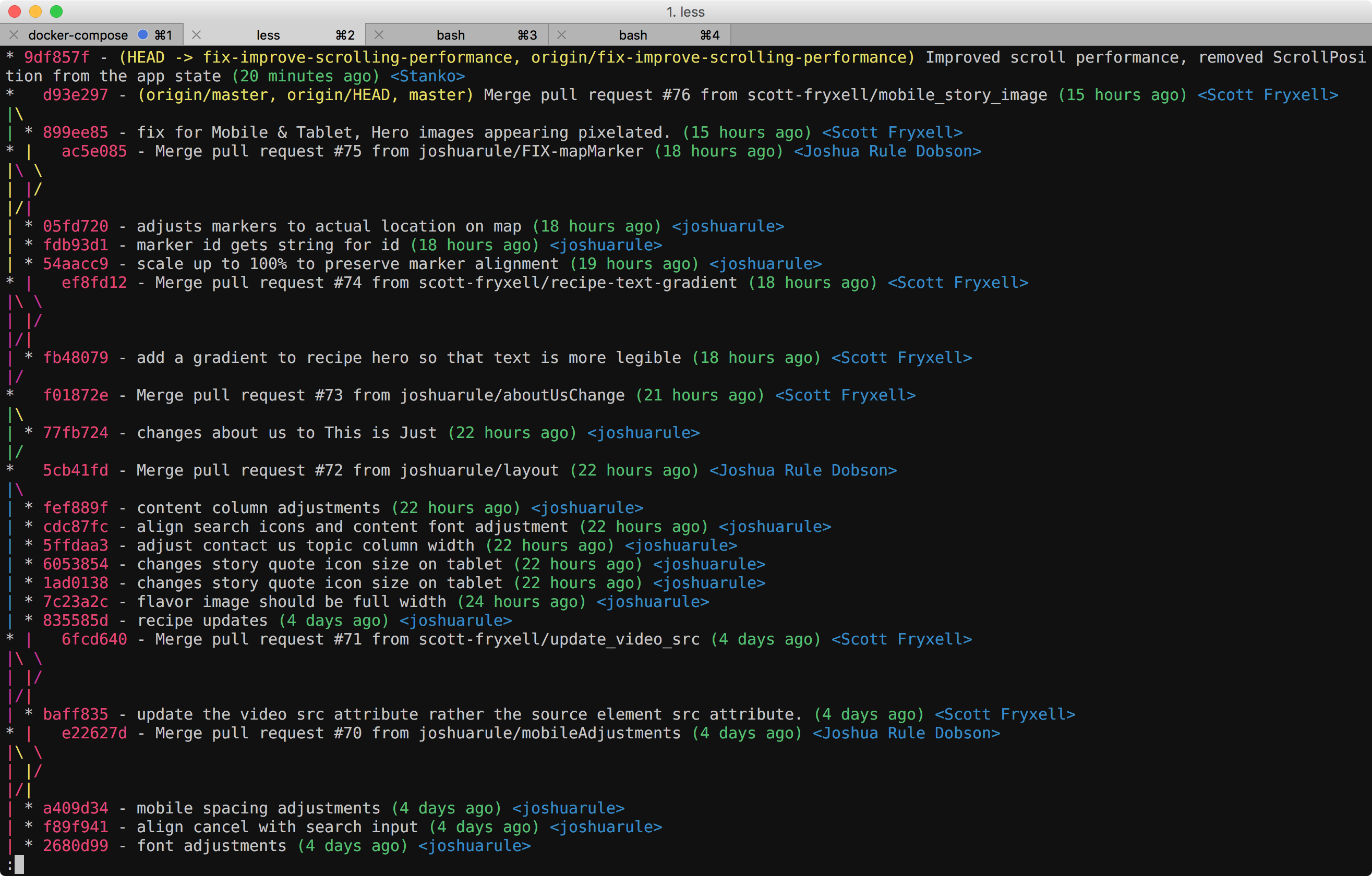Click commit hash fb48079

(x=75, y=358)
